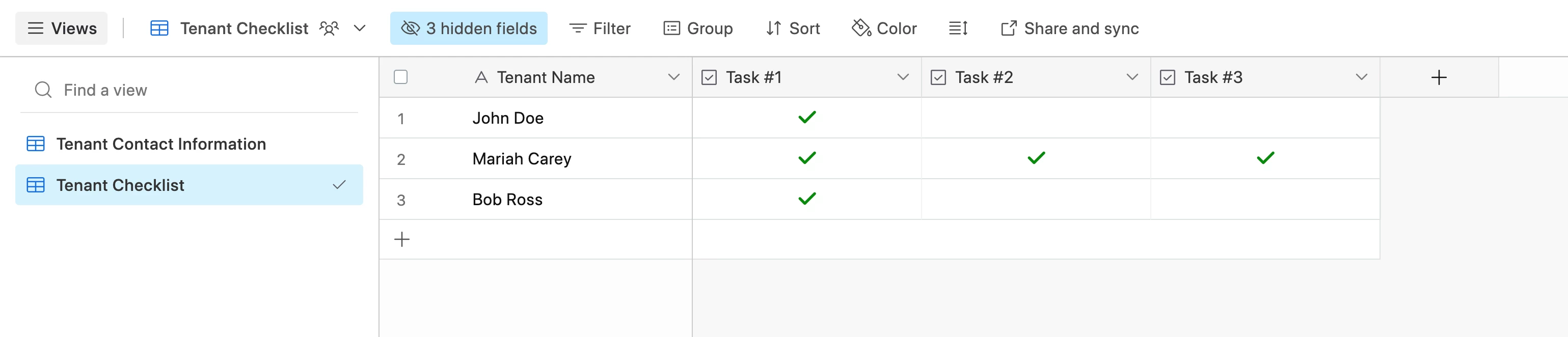Check Task #3 for John Doe
Screen dimensions: 1568x337
1265,118
